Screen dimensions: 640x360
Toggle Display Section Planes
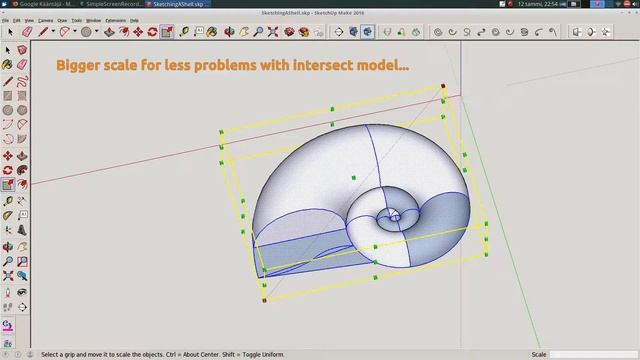[353, 31]
